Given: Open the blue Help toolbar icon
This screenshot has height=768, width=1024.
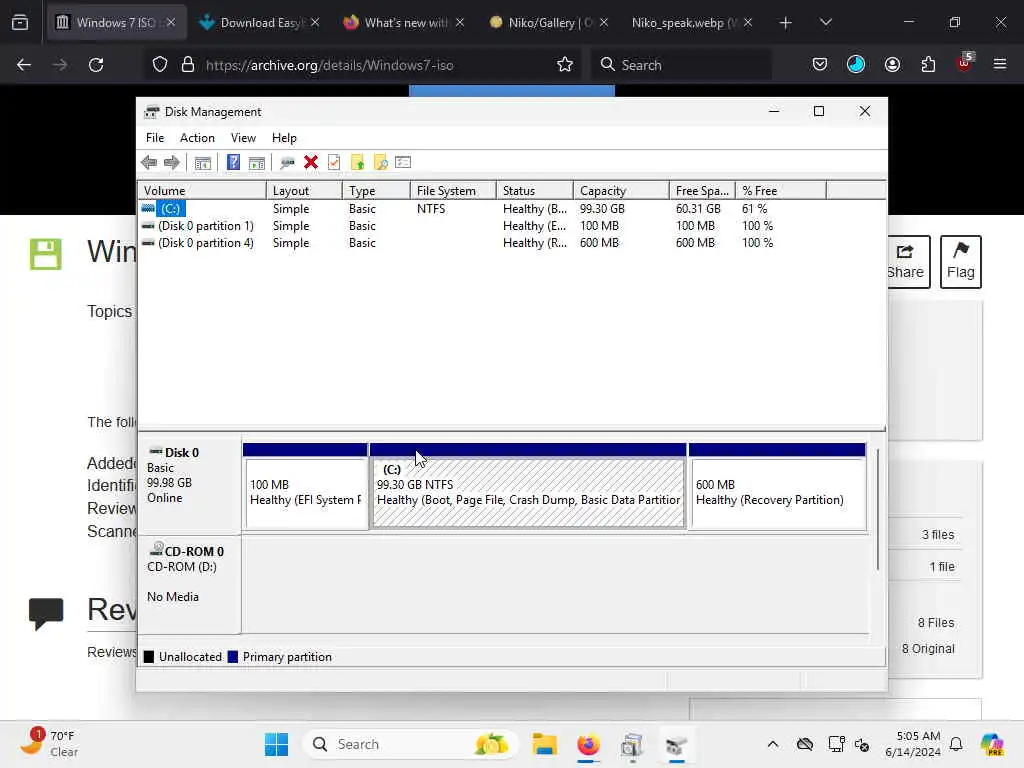Looking at the screenshot, I should 233,162.
